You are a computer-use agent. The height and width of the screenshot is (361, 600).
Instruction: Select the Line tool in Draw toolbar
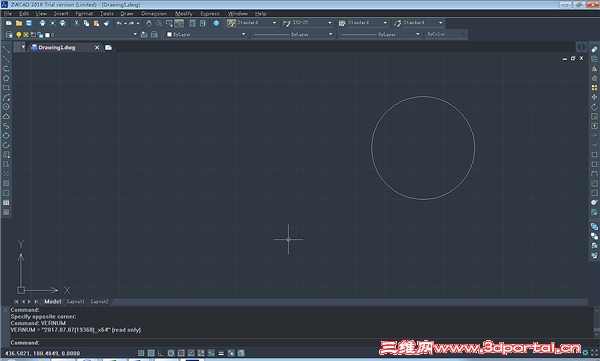[x=6, y=49]
